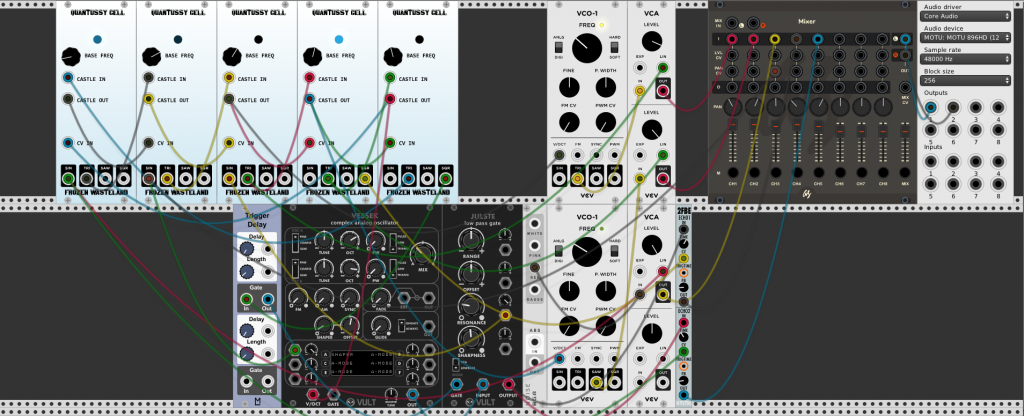Click audio interface input 1 jack
The height and width of the screenshot is (416, 1024).
point(930,161)
